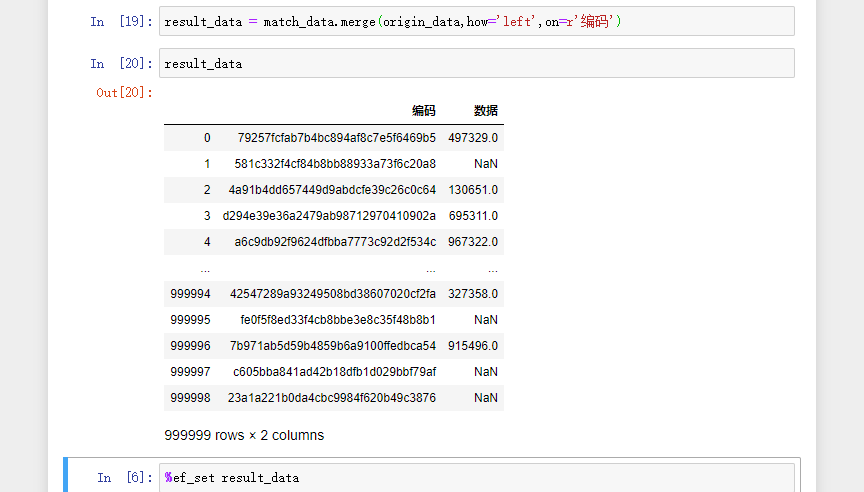
Task: Select cell 23a1a221b0da4cbc9984f620b49c3876
Action: pyautogui.click(x=332, y=398)
